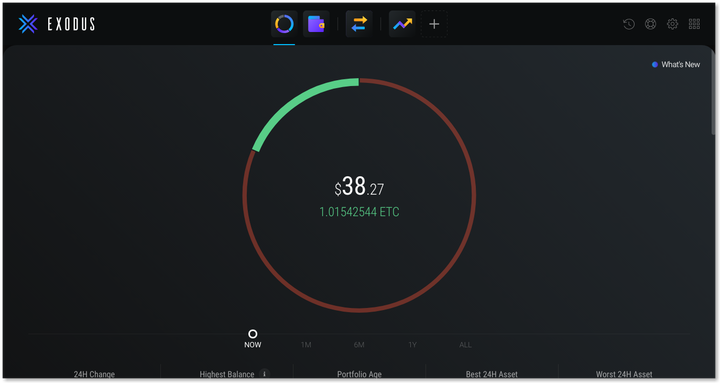
Task: Open transaction history clock icon
Action: coord(629,24)
